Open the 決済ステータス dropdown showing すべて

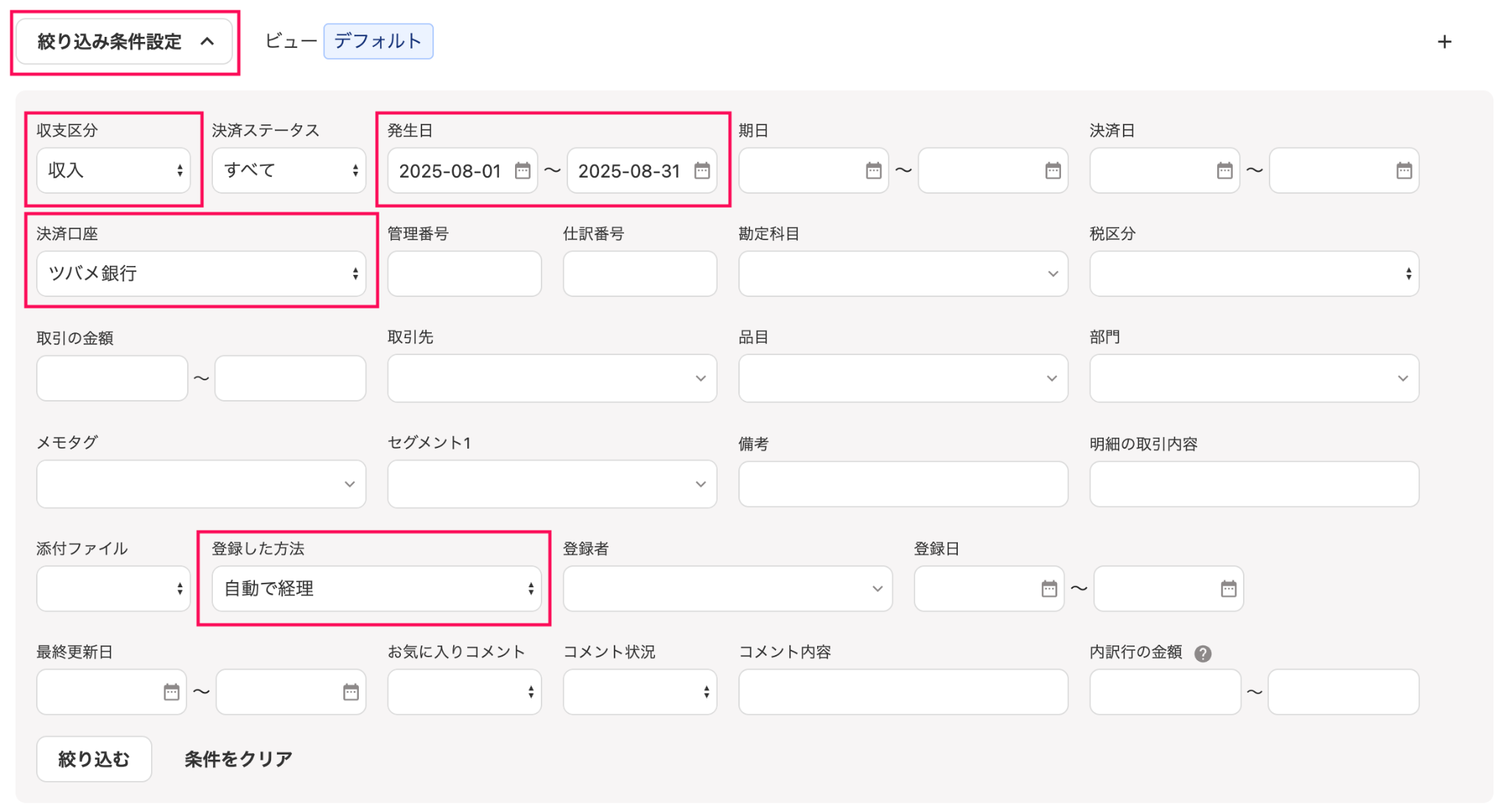click(289, 170)
